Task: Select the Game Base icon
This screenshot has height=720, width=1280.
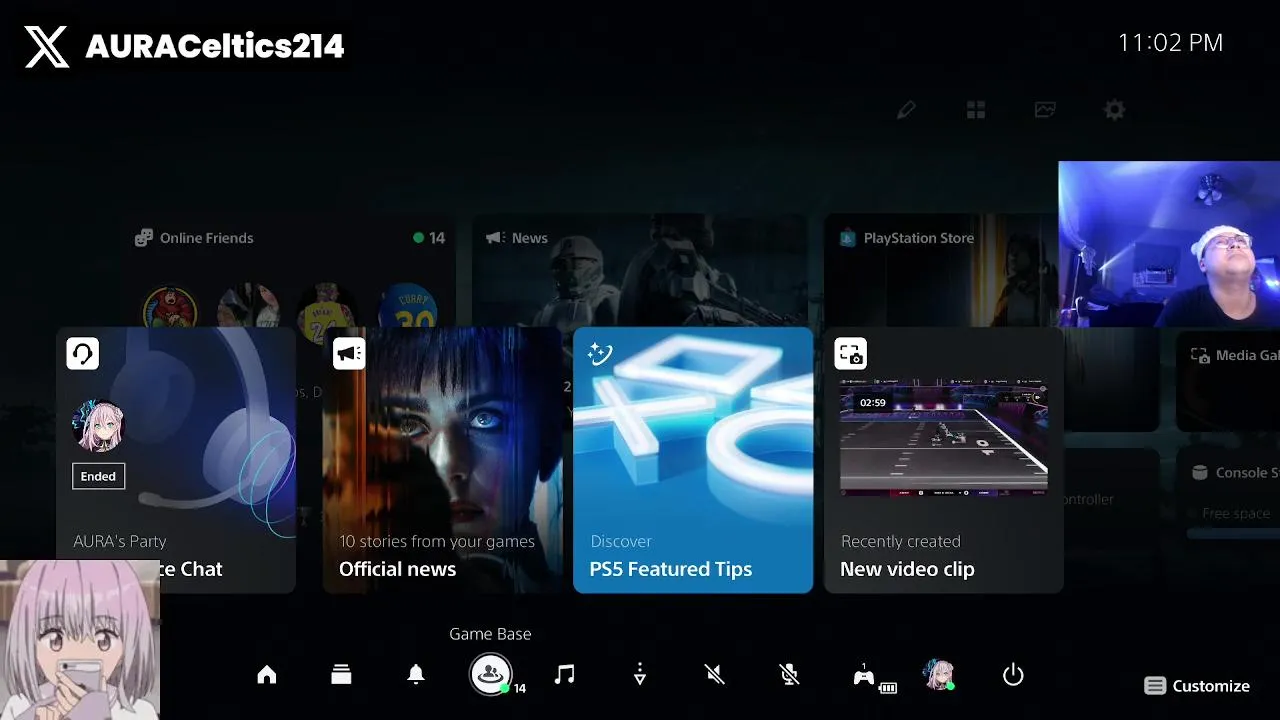Action: click(490, 675)
